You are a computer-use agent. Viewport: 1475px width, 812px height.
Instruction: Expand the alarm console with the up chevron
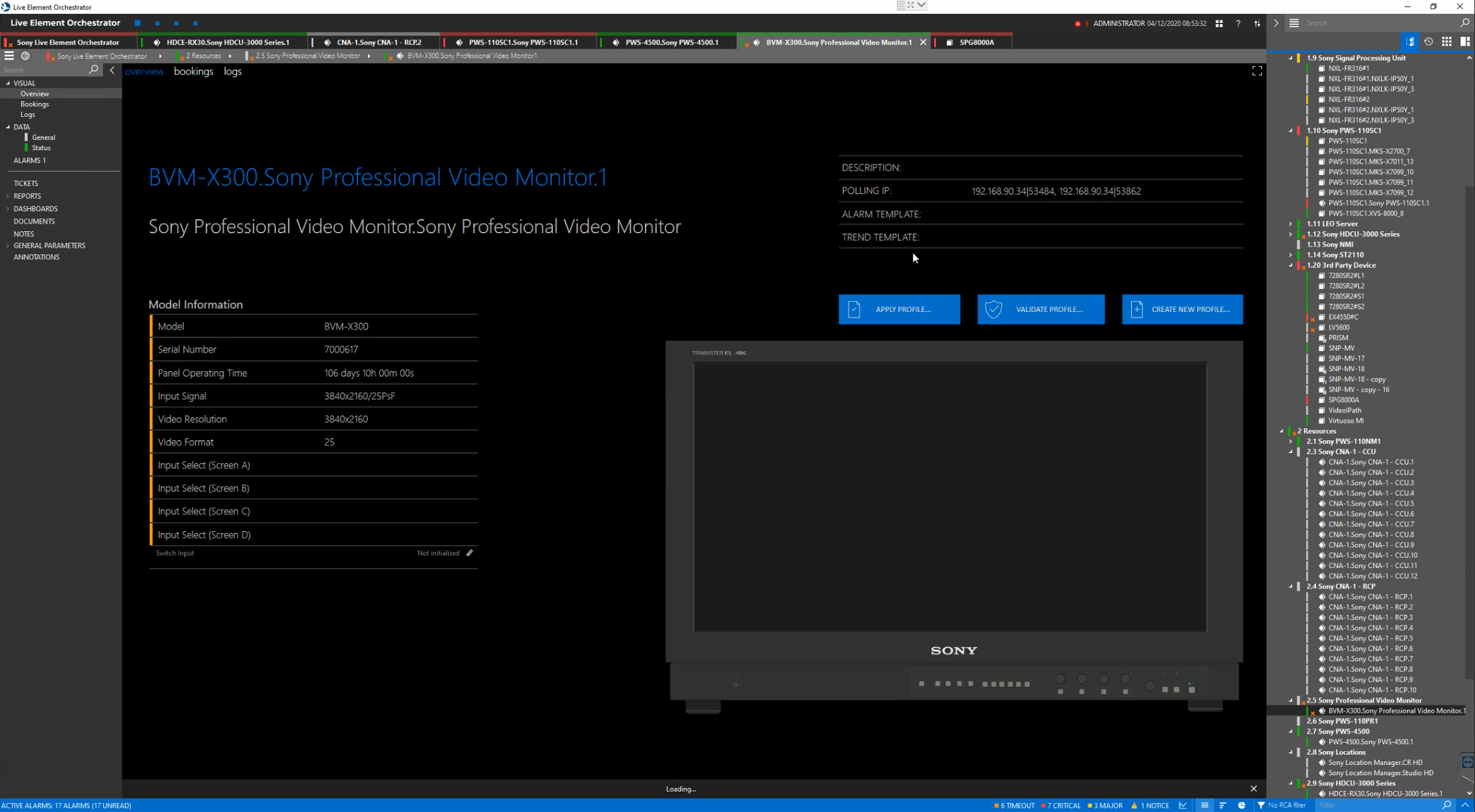1465,805
